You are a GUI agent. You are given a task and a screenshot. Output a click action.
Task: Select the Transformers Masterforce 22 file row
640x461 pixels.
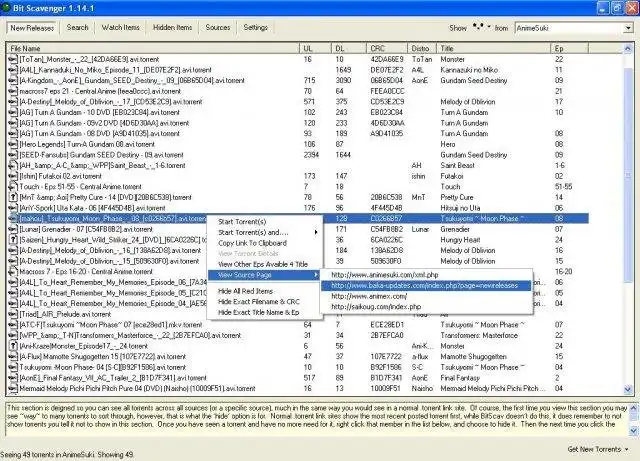(298, 335)
